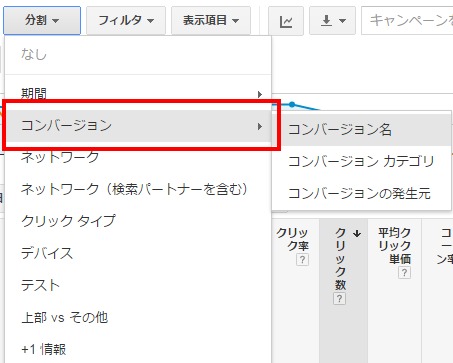The image size is (453, 363).
Task: Click help icon under 平均クリック単価 column
Action: click(x=404, y=273)
